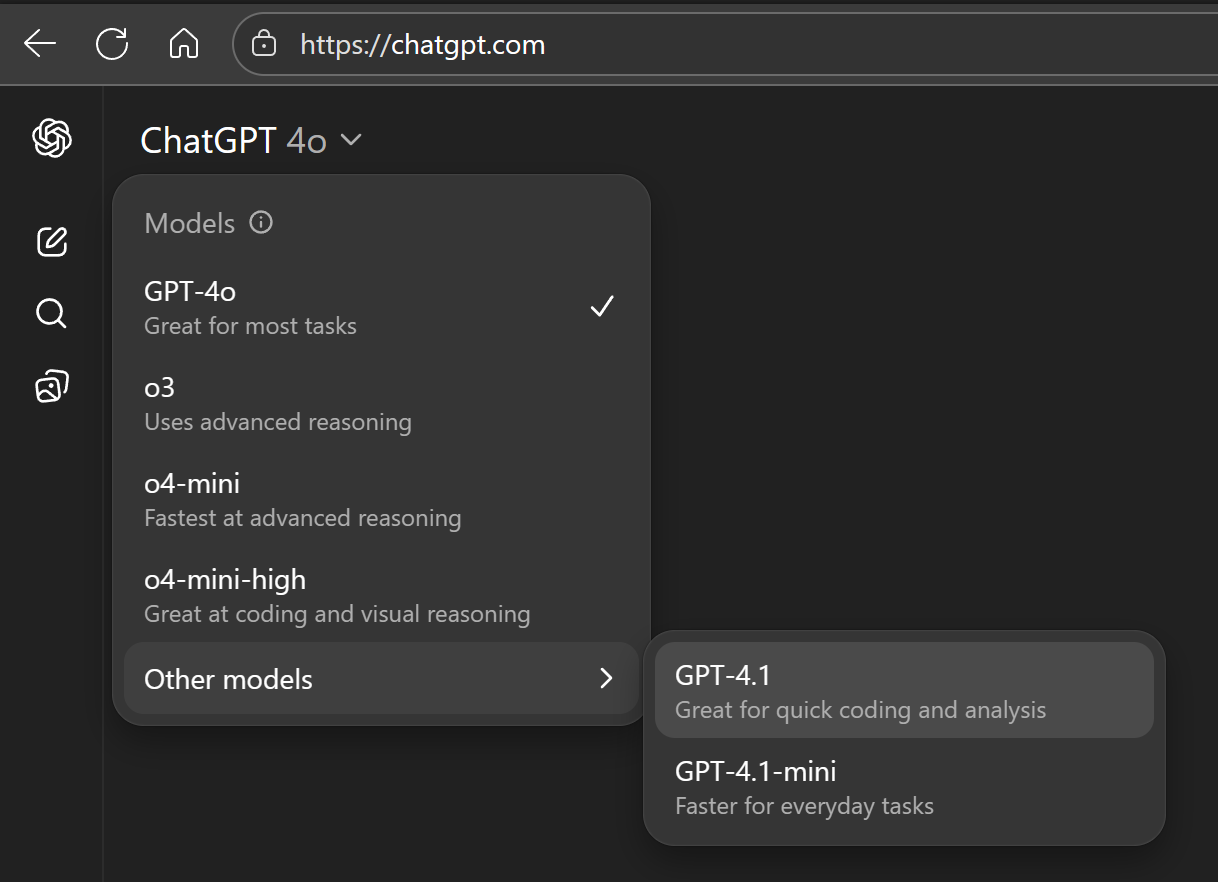
Task: Click "Great at coding and visual reasoning"
Action: point(337,614)
